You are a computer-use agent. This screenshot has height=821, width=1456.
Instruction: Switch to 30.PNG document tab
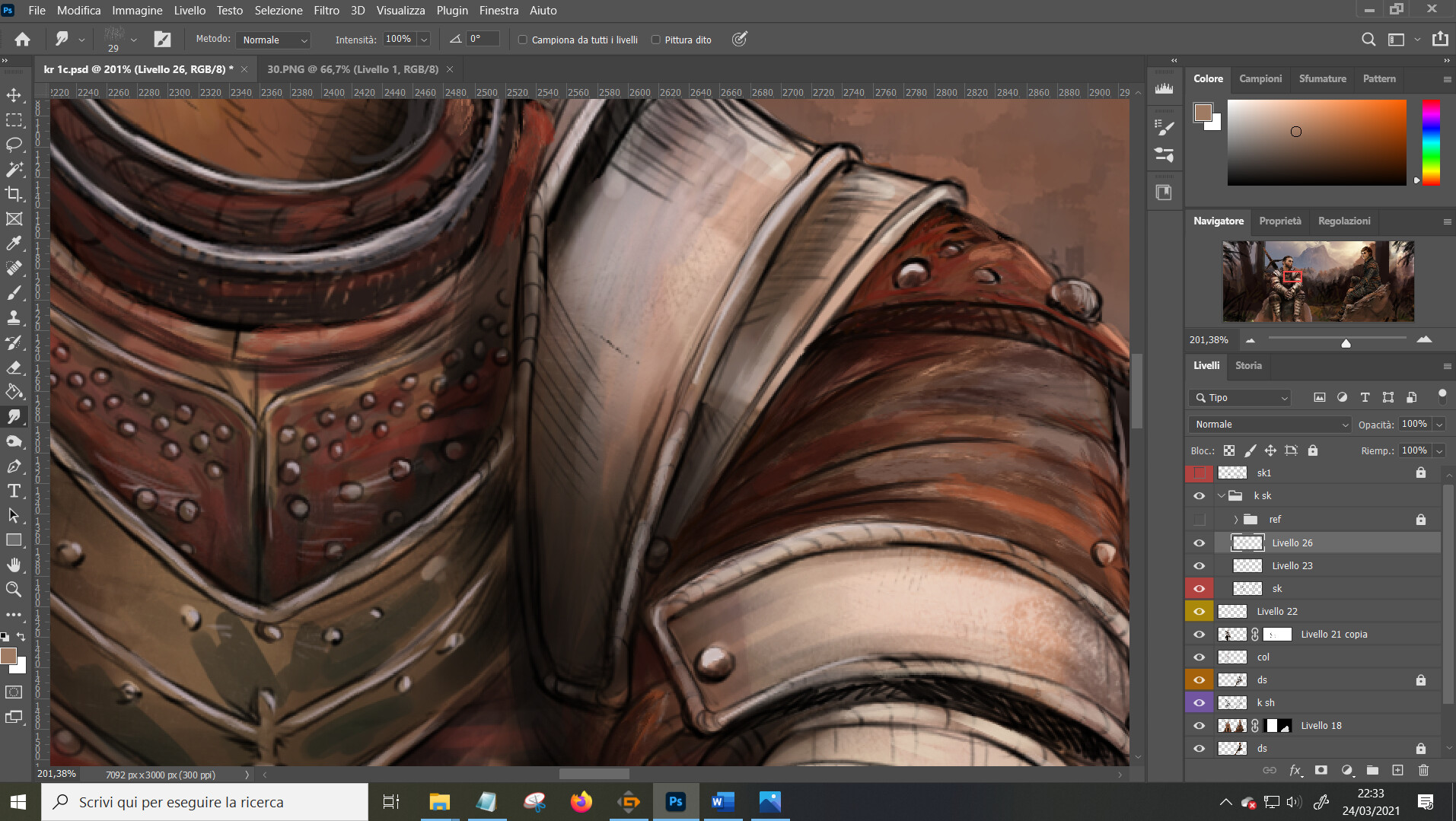(x=352, y=69)
